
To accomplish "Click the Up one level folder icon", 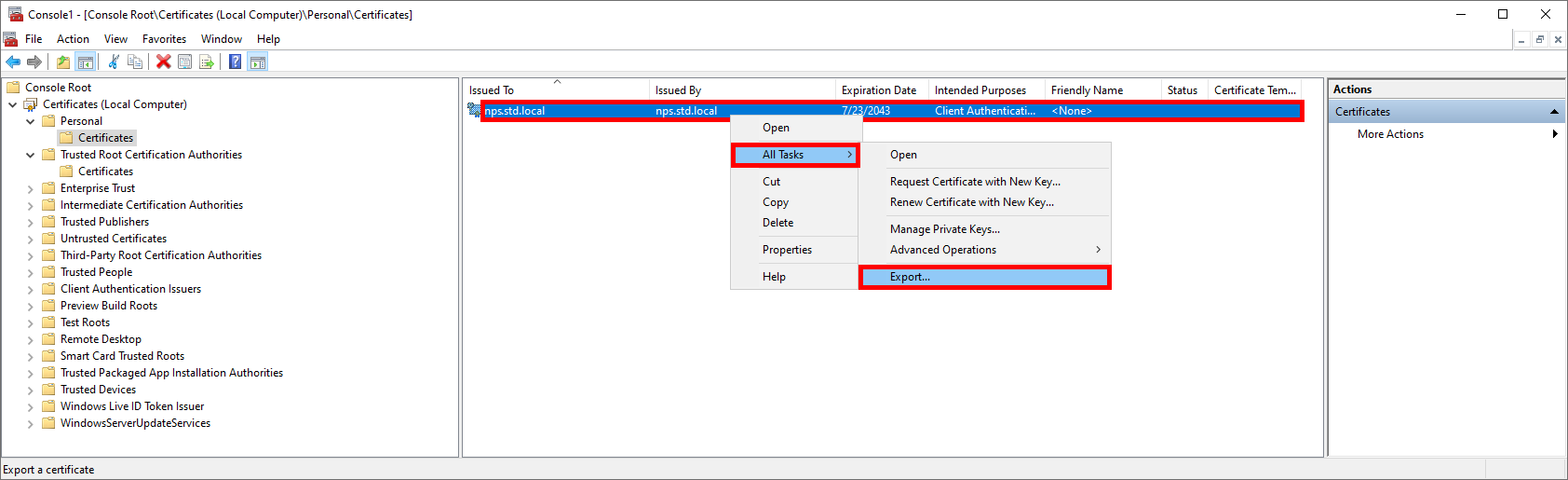I will pos(62,62).
